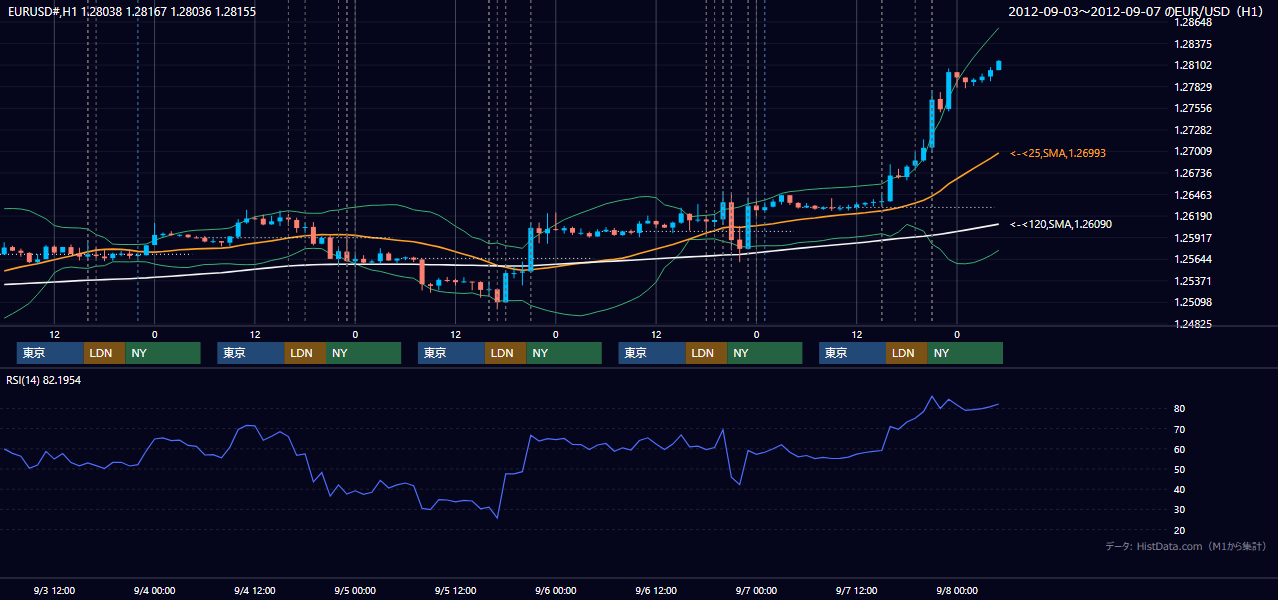Select the 9/3 12:00 date axis label
The width and height of the screenshot is (1278, 600).
54,590
